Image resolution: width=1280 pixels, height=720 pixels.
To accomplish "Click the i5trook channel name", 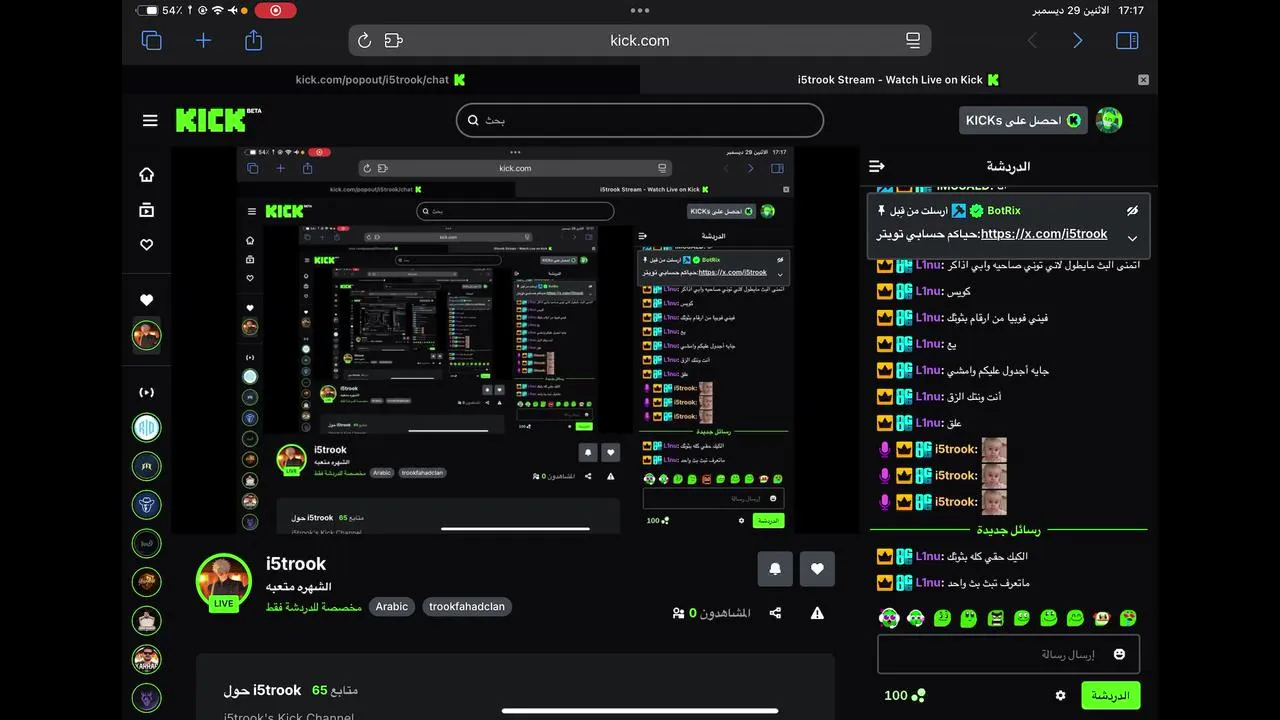I will coord(296,563).
